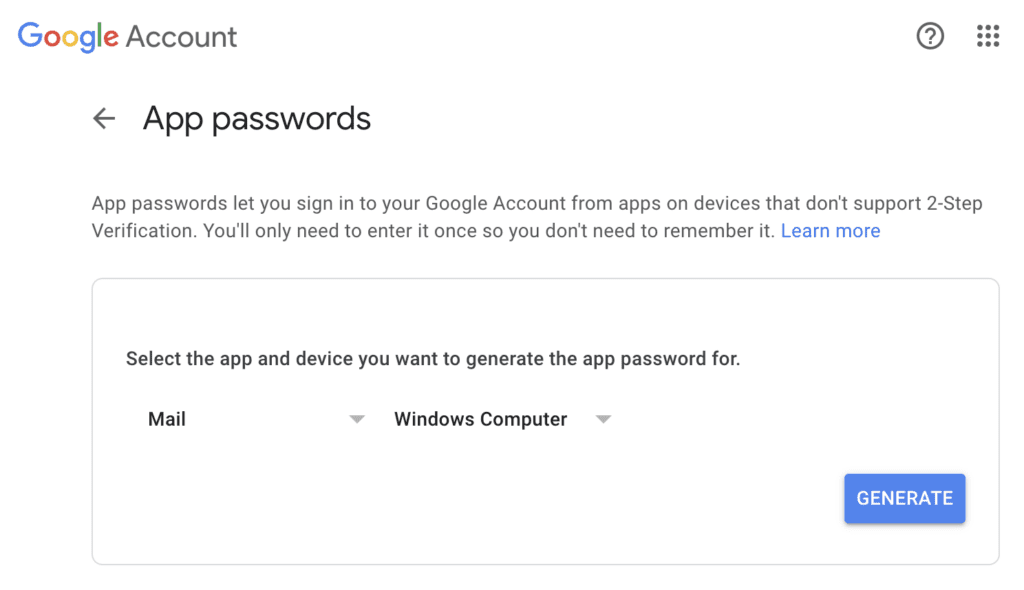This screenshot has width=1024, height=590.
Task: Follow the Learn more link
Action: (x=830, y=231)
